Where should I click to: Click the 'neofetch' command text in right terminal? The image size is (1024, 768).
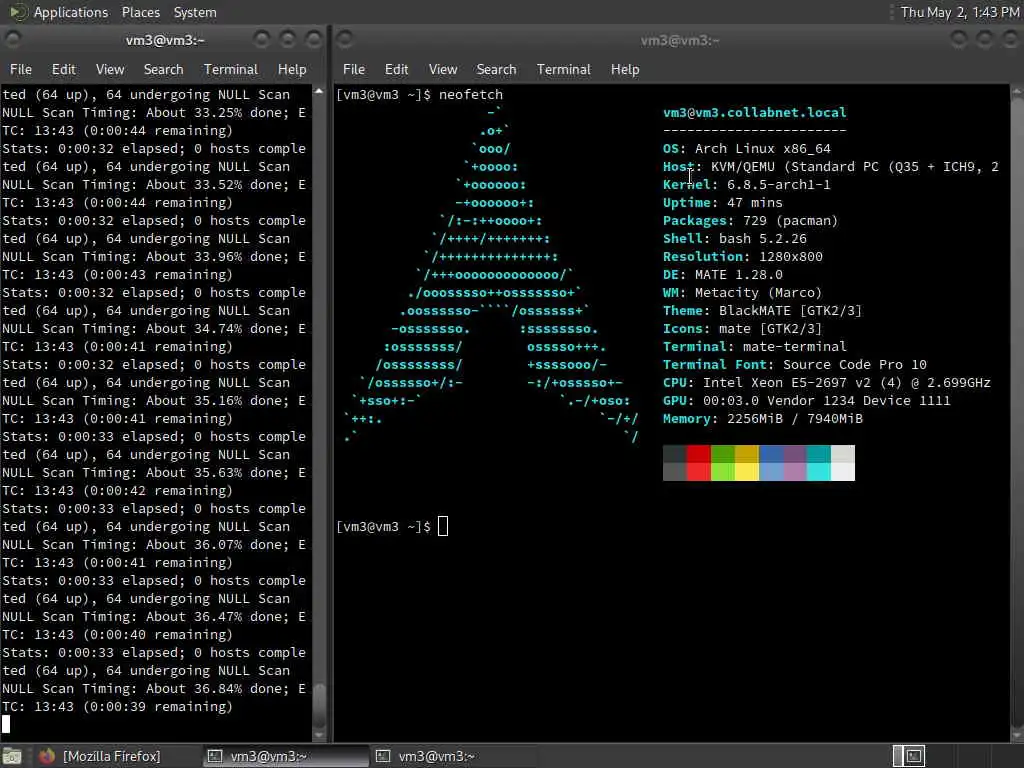pyautogui.click(x=471, y=95)
